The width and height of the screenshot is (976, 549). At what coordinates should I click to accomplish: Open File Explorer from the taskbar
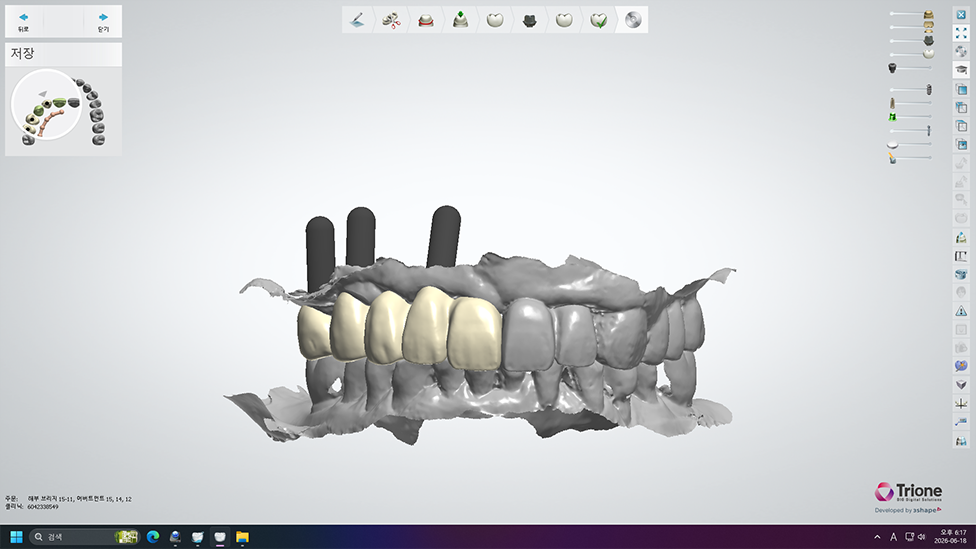[242, 537]
